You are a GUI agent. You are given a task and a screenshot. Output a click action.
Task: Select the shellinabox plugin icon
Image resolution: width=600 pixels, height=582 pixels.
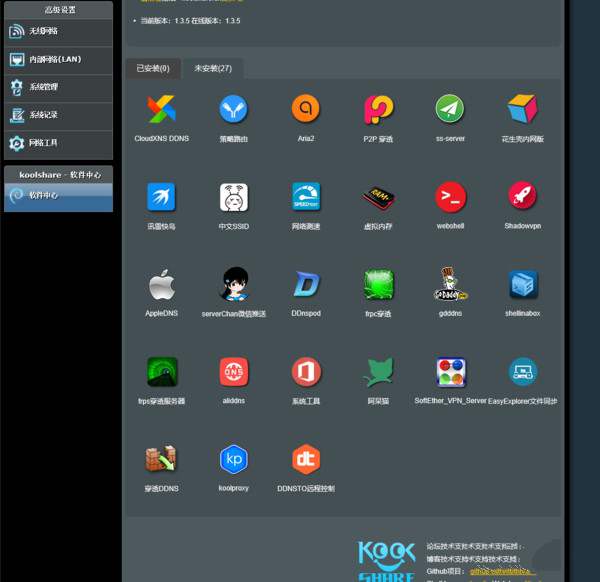pyautogui.click(x=522, y=284)
